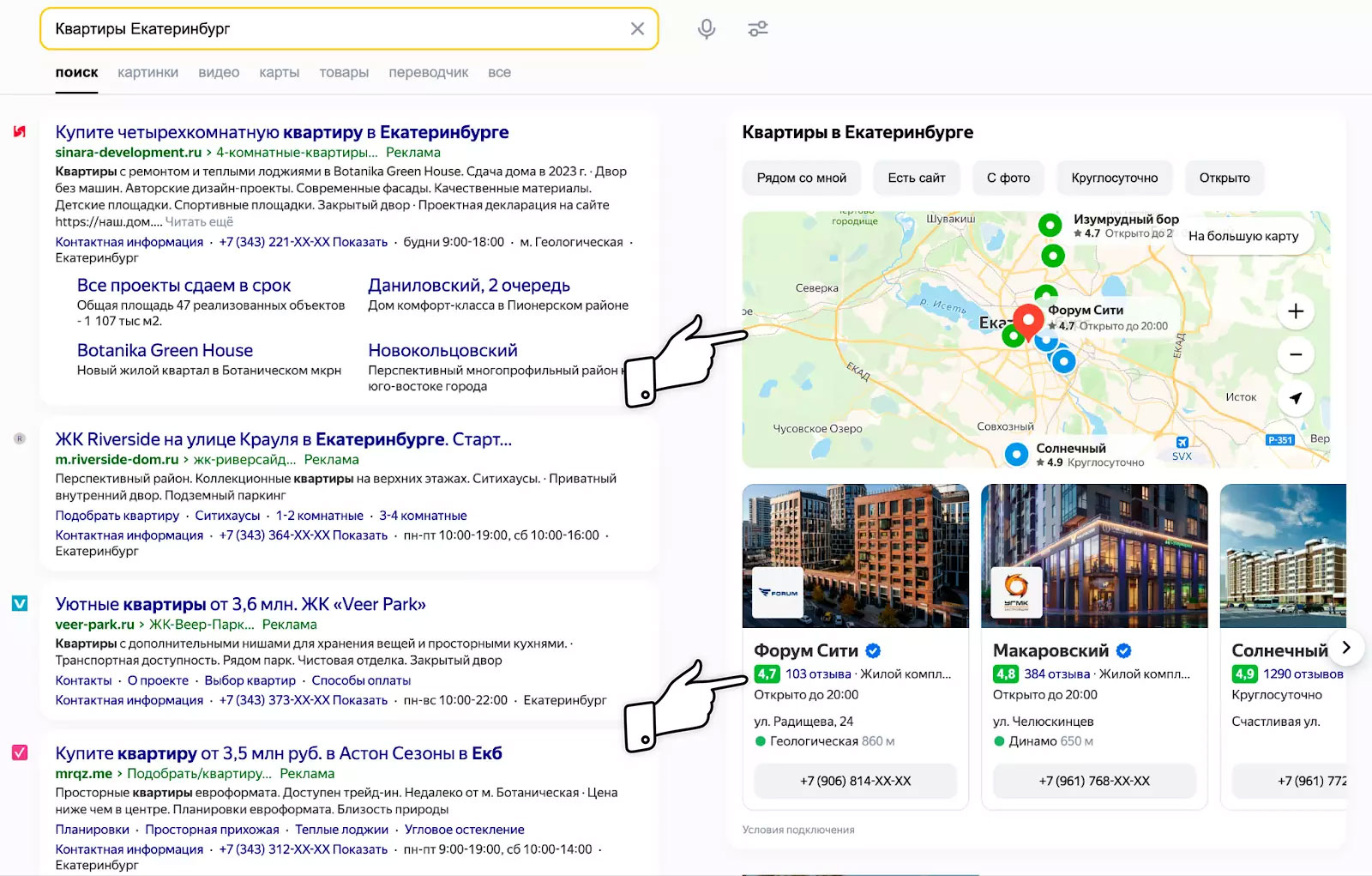1372x876 pixels.
Task: Open Купите квартиру в Астон Сезоны result
Action: point(279,753)
